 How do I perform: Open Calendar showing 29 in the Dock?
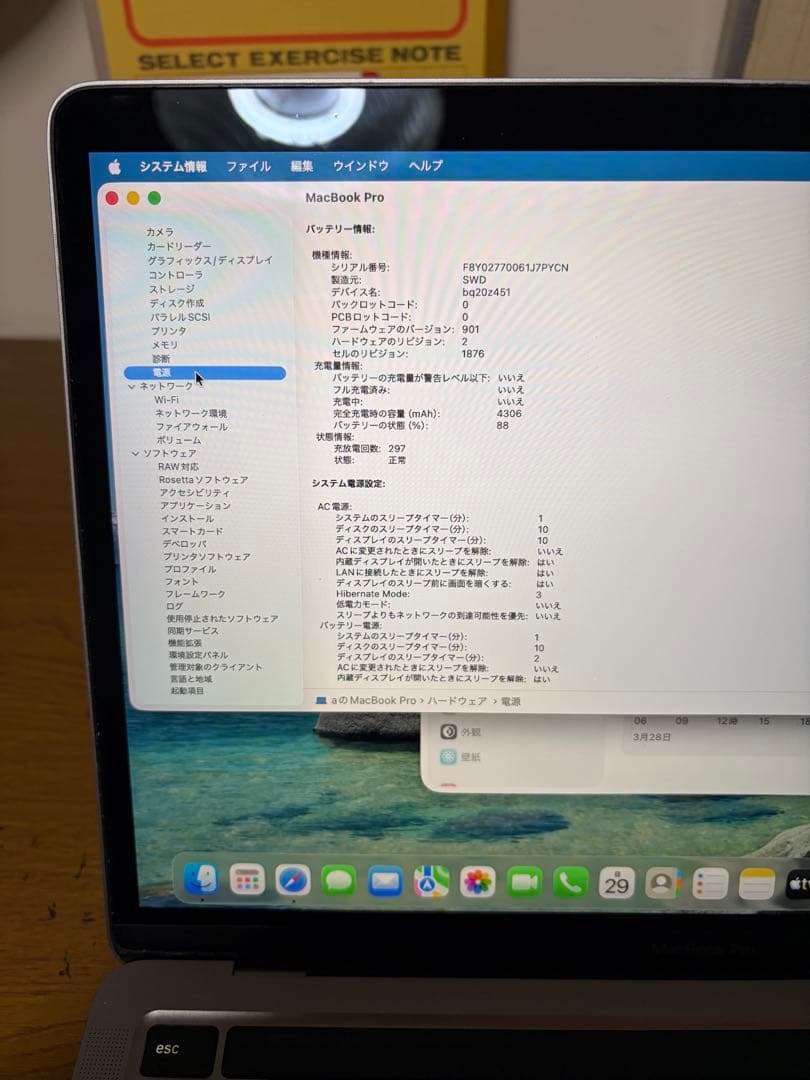[616, 883]
